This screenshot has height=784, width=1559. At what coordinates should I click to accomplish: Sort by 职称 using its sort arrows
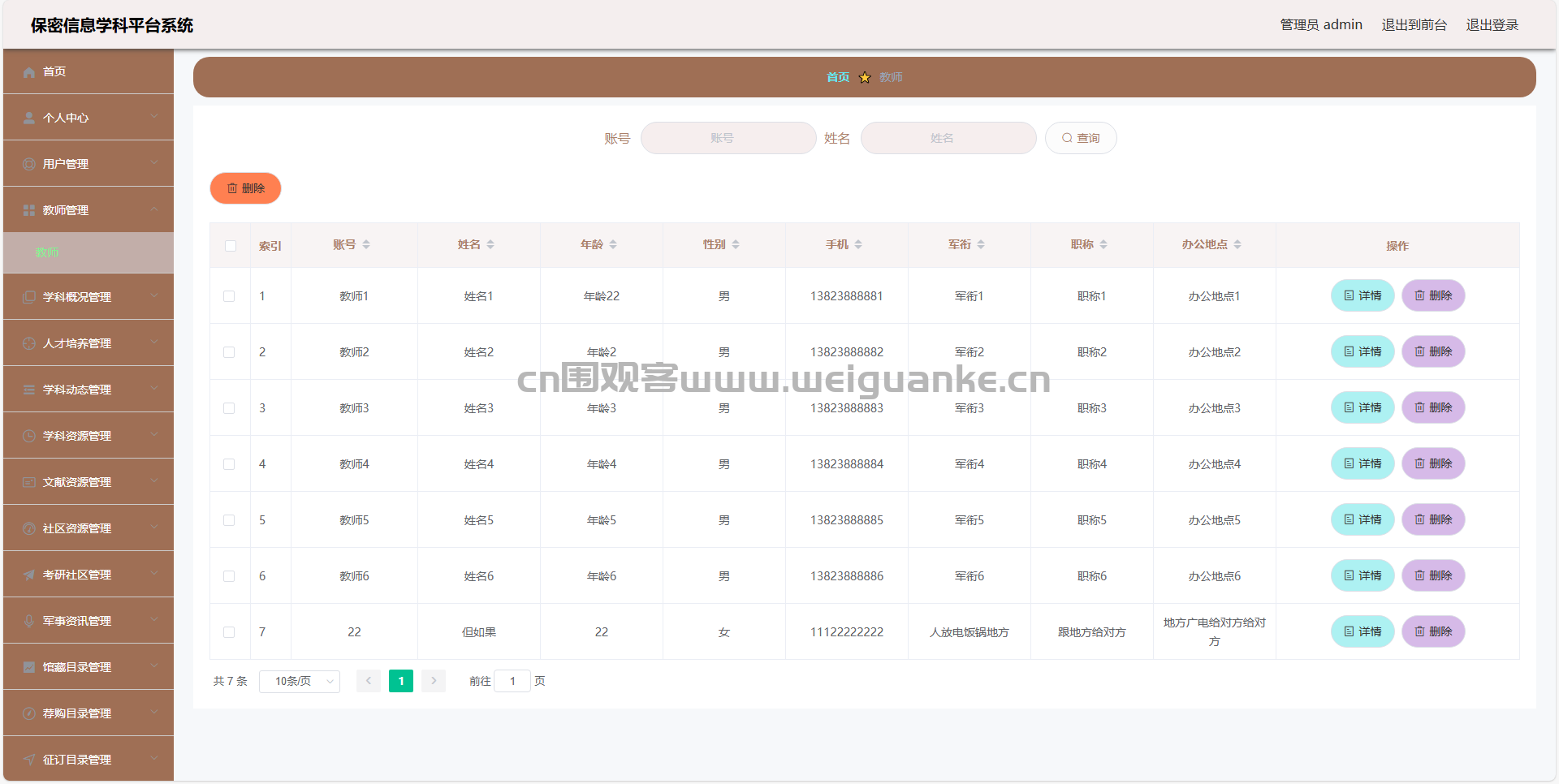(x=1103, y=245)
